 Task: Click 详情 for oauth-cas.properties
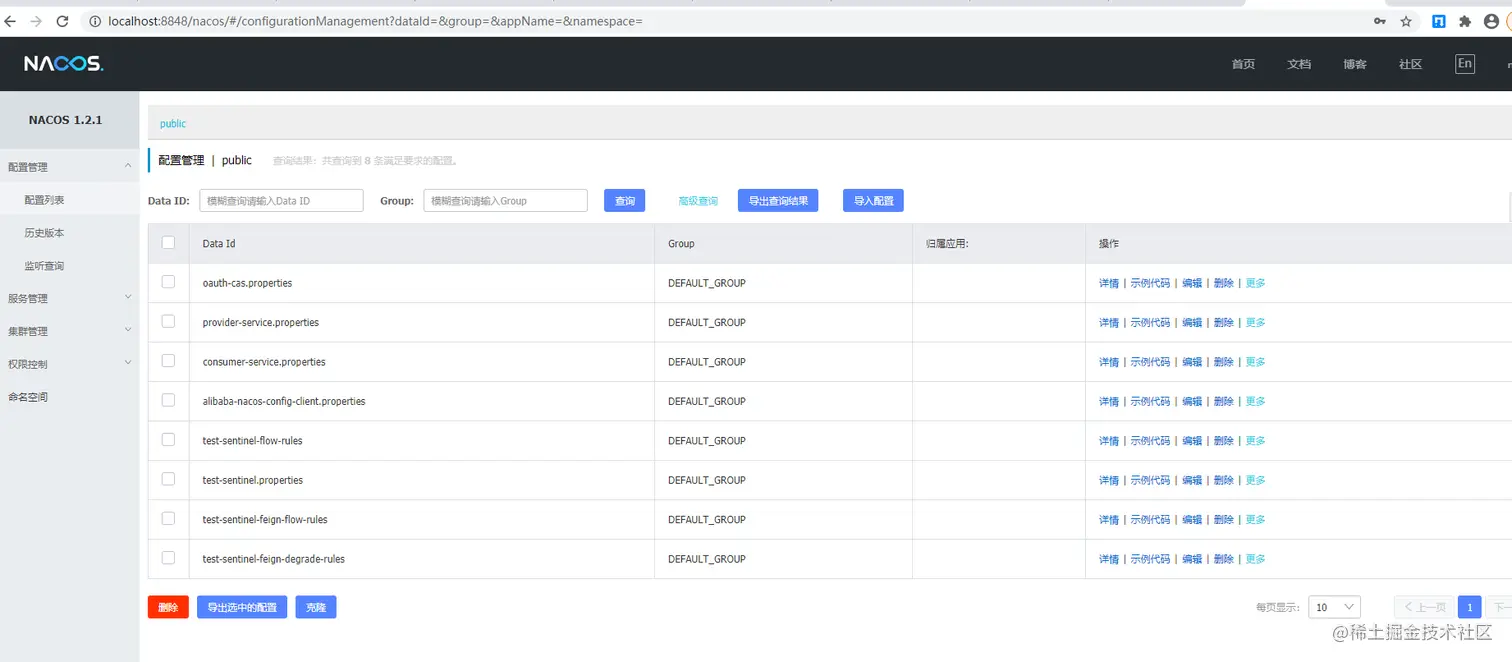click(x=1109, y=283)
